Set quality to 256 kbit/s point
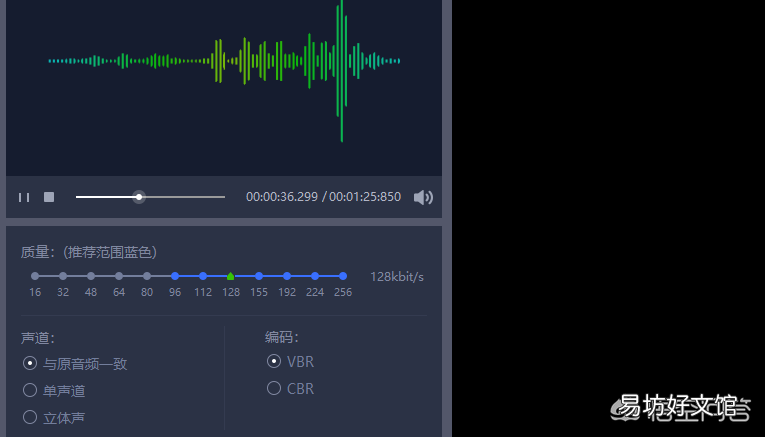This screenshot has height=437, width=765. (343, 276)
